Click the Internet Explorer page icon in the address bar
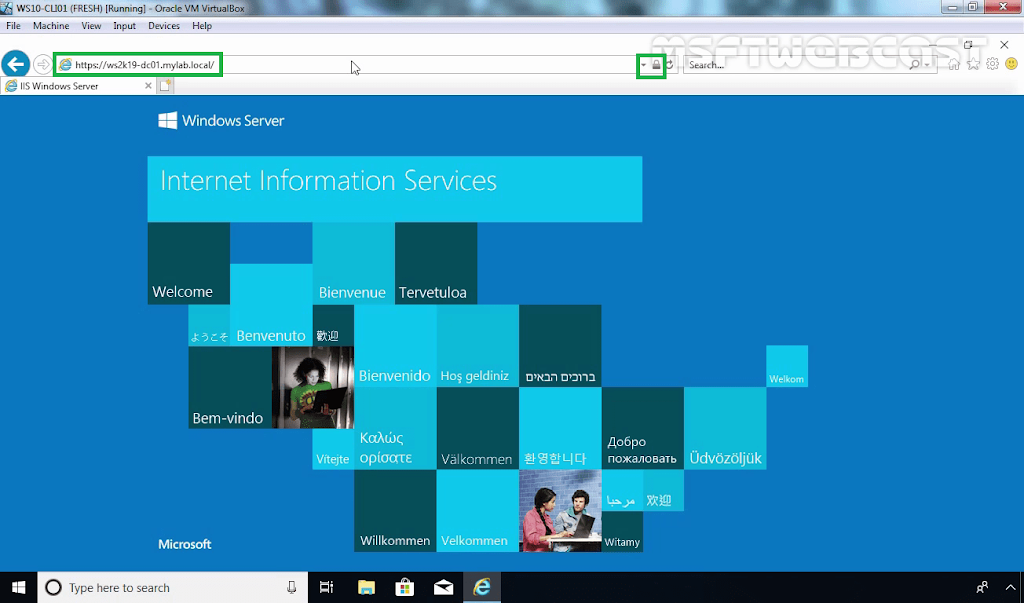Image resolution: width=1024 pixels, height=603 pixels. pos(65,65)
